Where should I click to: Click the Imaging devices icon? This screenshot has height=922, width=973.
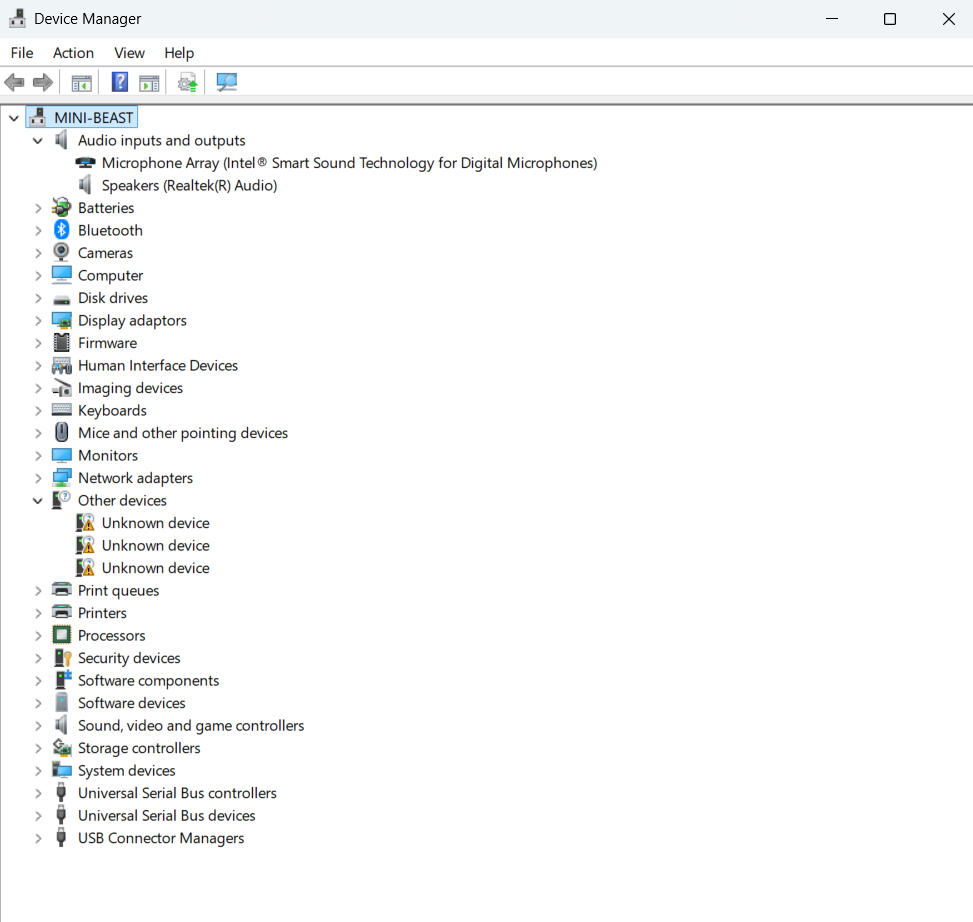tap(61, 388)
